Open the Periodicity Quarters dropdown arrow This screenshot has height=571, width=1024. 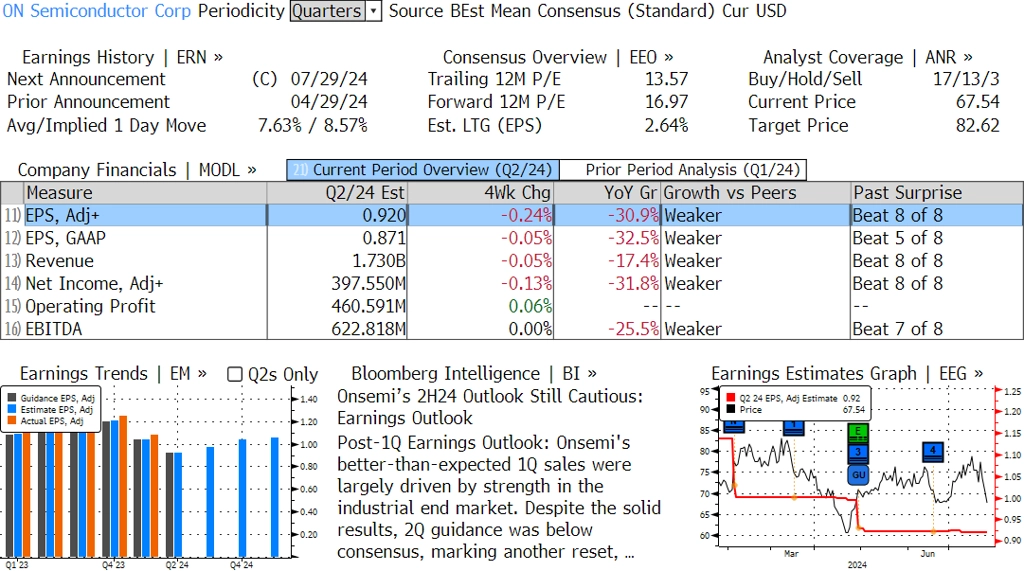tap(374, 11)
